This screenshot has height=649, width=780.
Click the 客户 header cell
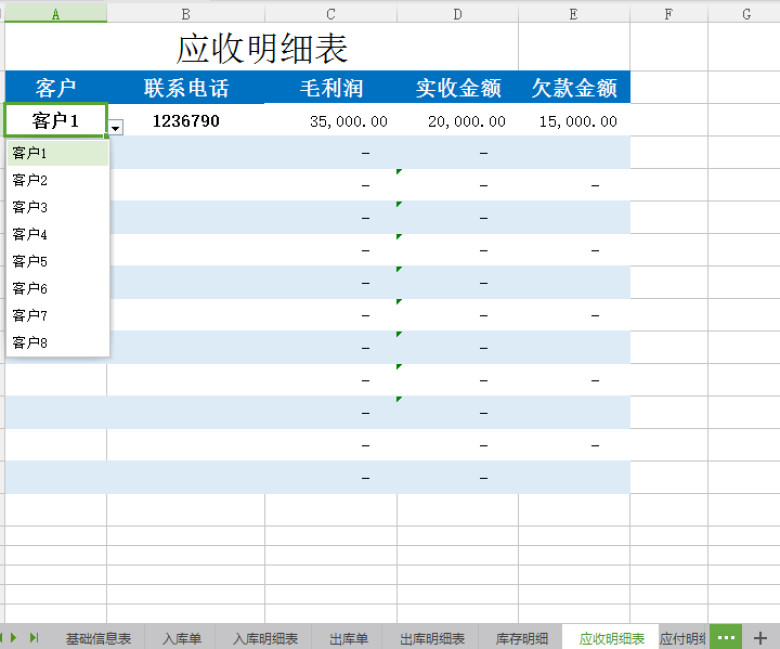(56, 88)
